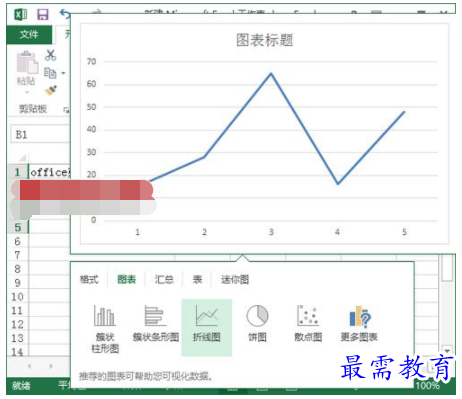The image size is (462, 399).
Task: Click the sheet tab scroll right arrow
Action: (51, 366)
